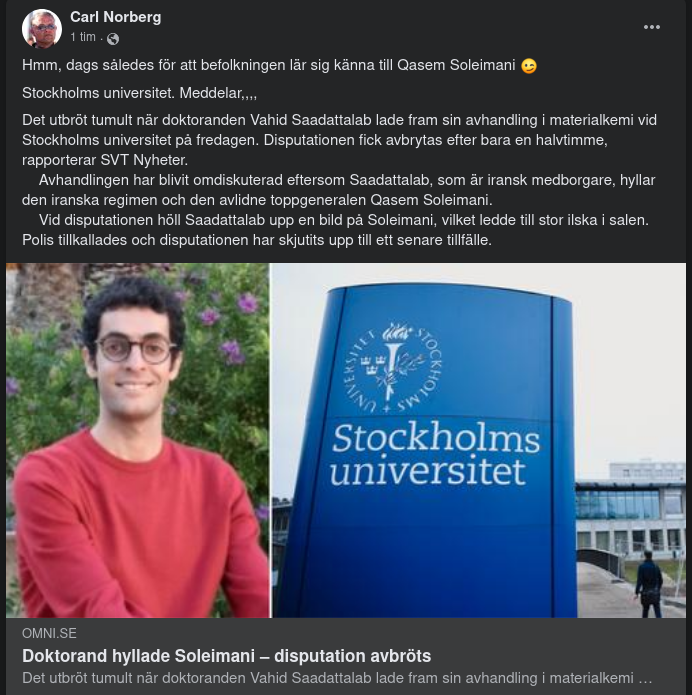Viewport: 692px width, 695px height.
Task: Click the paragraph starting "Det utbröt tumult"
Action: (x=340, y=139)
